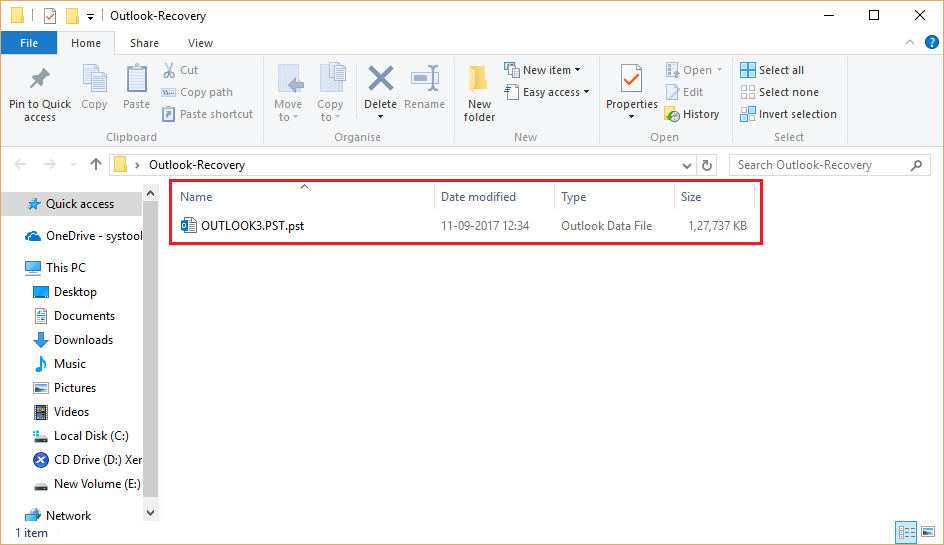Click the Open command in ribbon
Screen dimensions: 944x545
point(694,70)
